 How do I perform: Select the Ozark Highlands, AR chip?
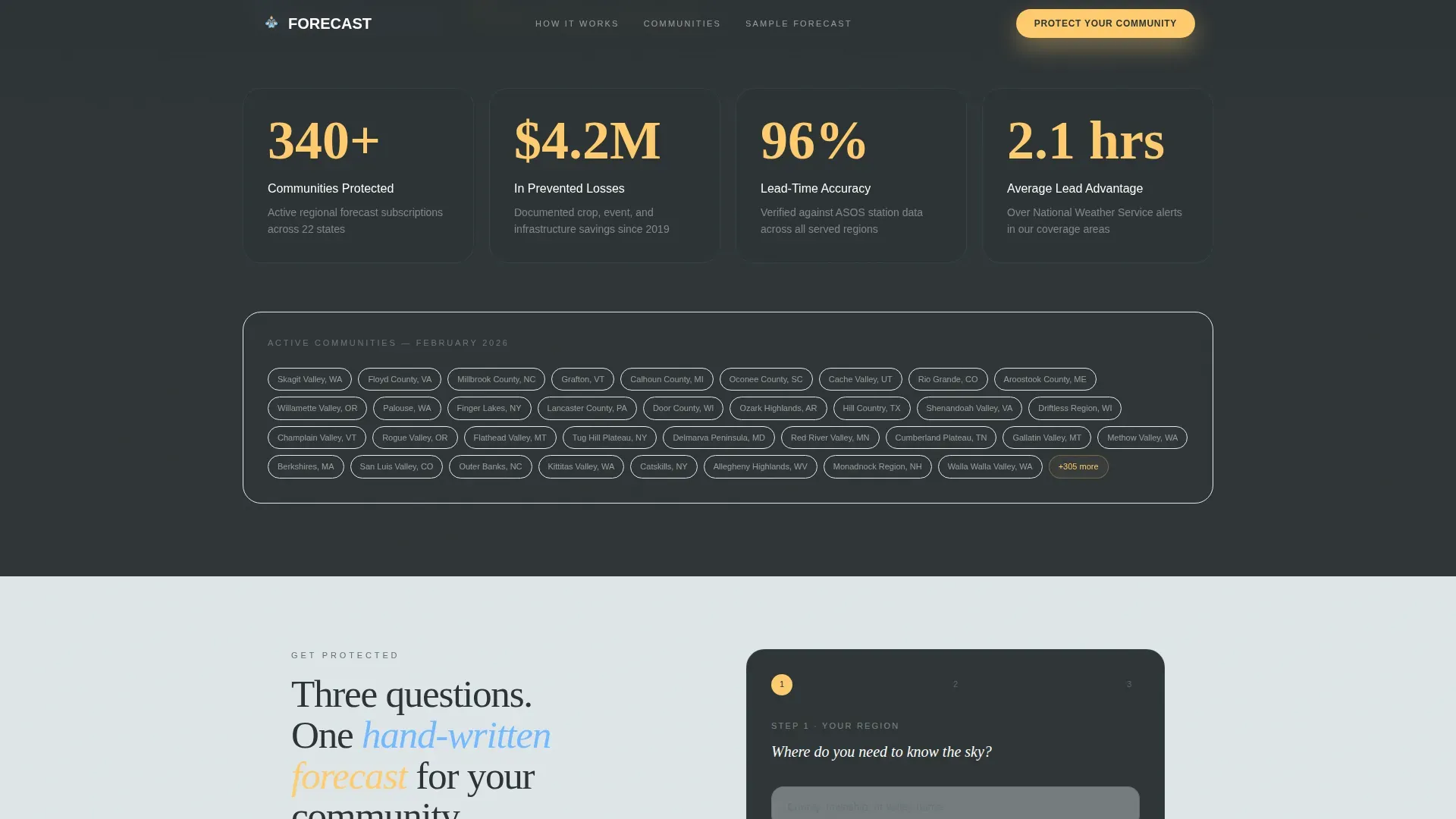pyautogui.click(x=778, y=408)
